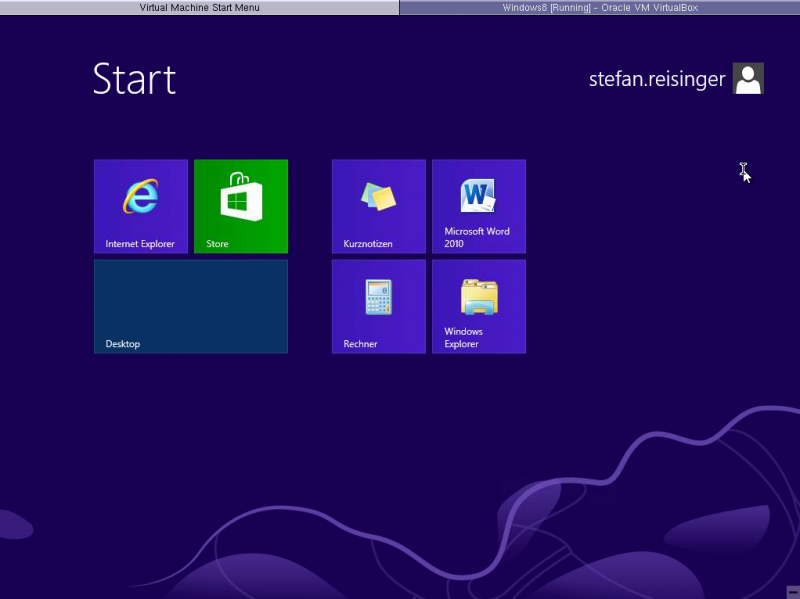This screenshot has width=800, height=599.
Task: Click the user account avatar picture
Action: coord(748,78)
